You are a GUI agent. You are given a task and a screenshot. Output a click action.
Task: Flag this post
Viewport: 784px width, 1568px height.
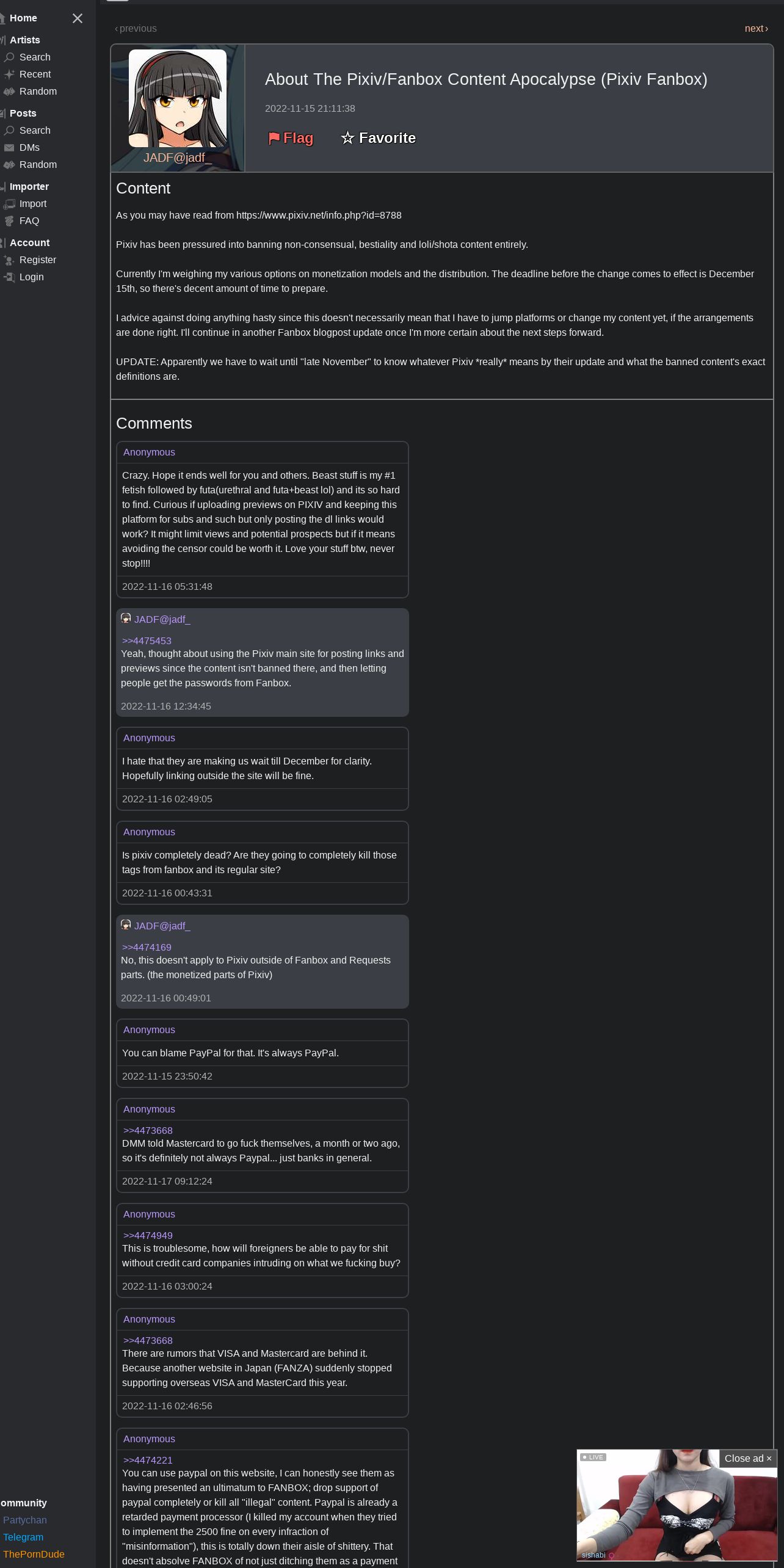[x=291, y=138]
